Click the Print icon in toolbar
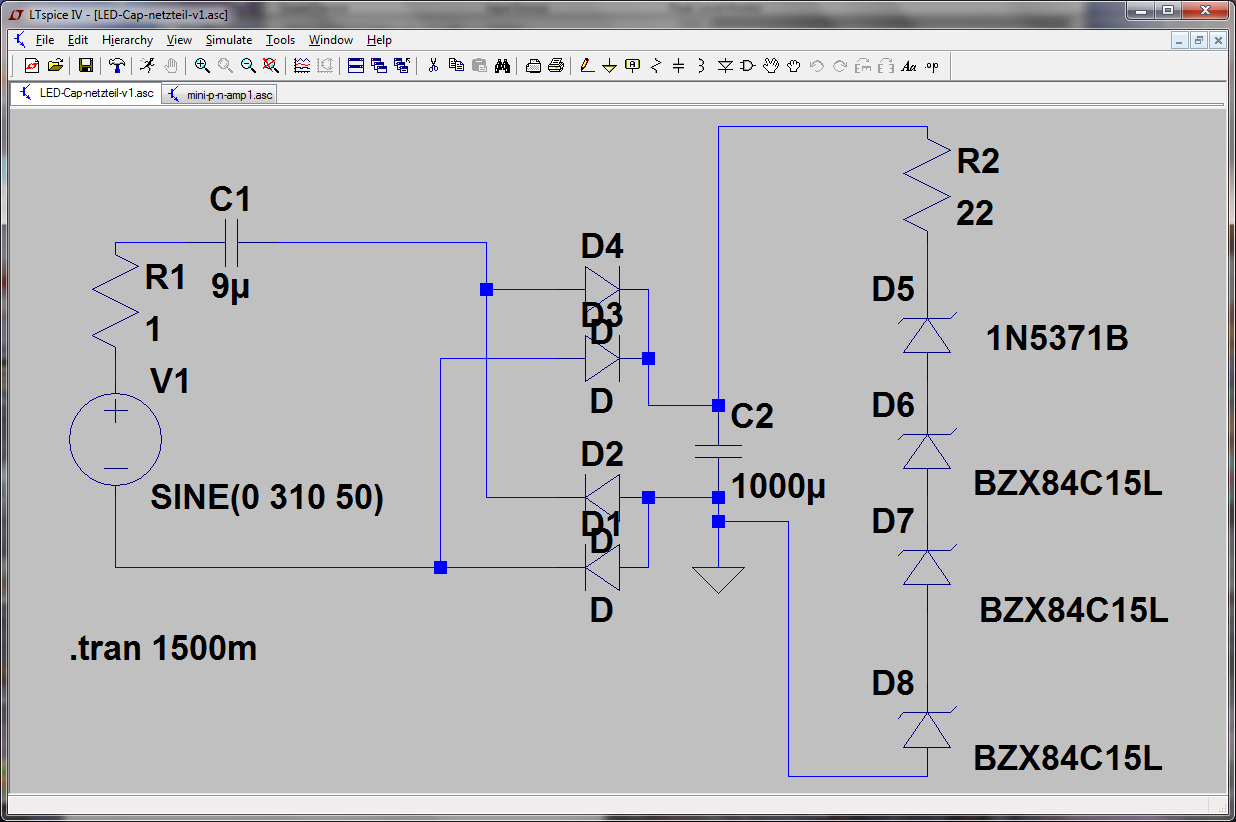This screenshot has width=1236, height=822. point(556,66)
